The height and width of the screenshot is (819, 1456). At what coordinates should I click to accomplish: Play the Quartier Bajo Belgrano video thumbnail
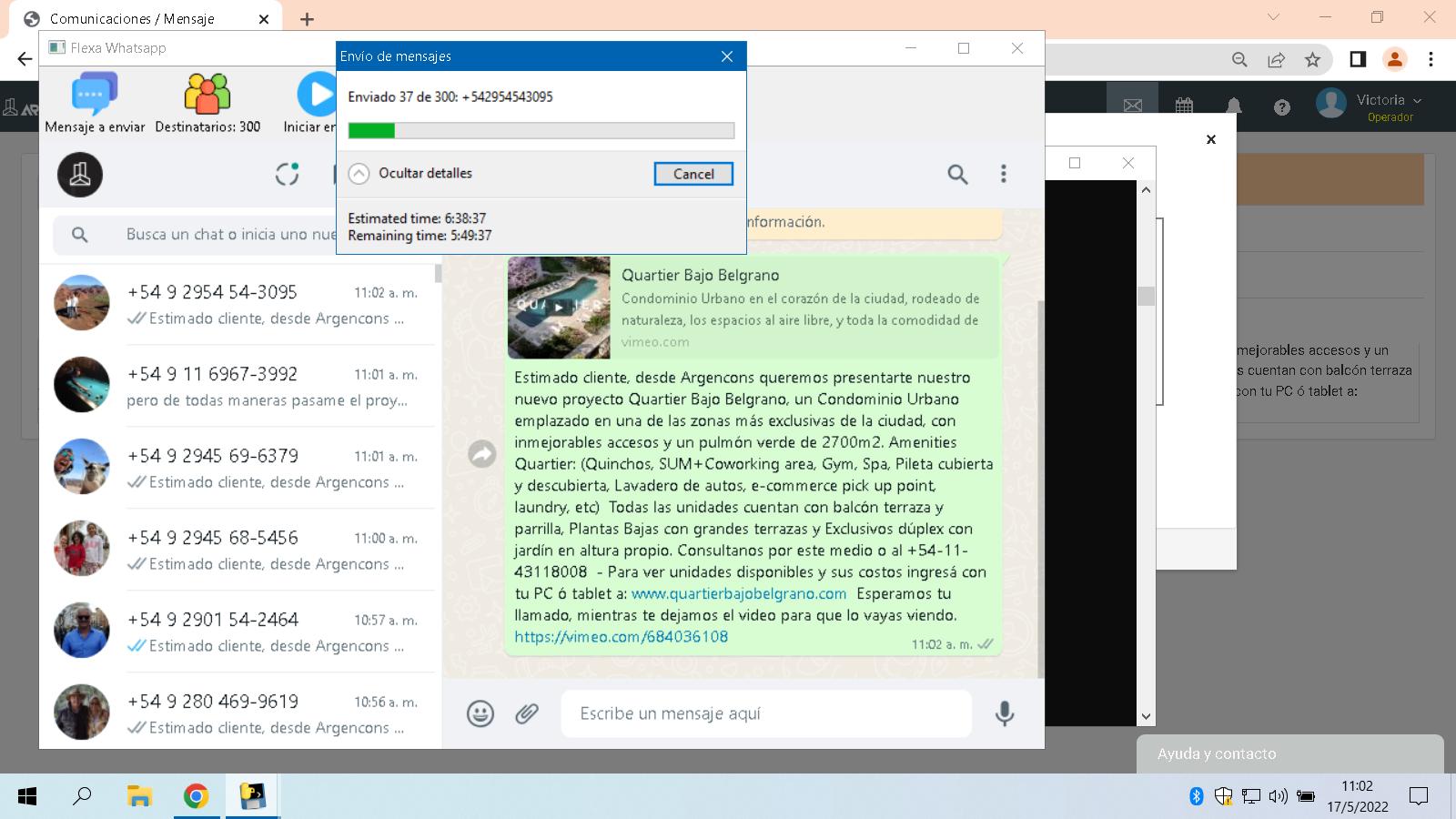point(559,307)
